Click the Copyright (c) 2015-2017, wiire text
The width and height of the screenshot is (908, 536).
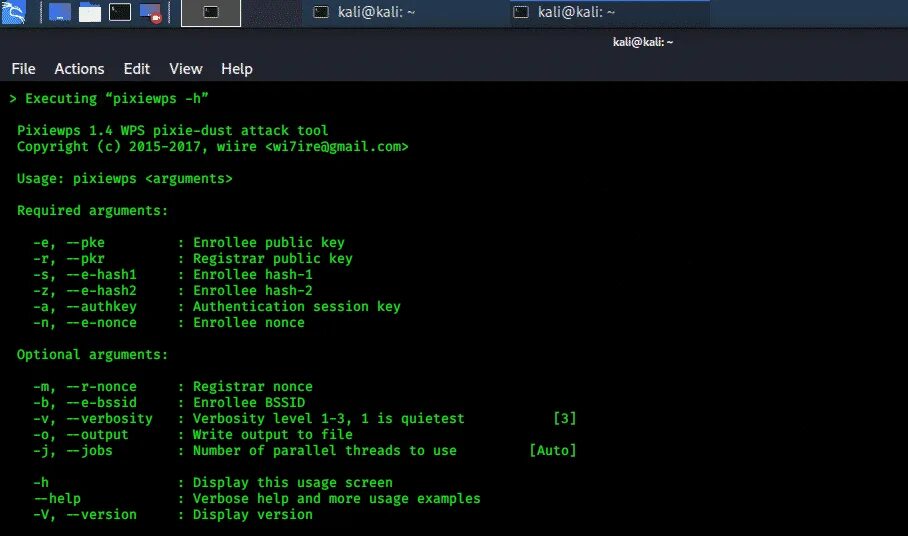pos(137,147)
